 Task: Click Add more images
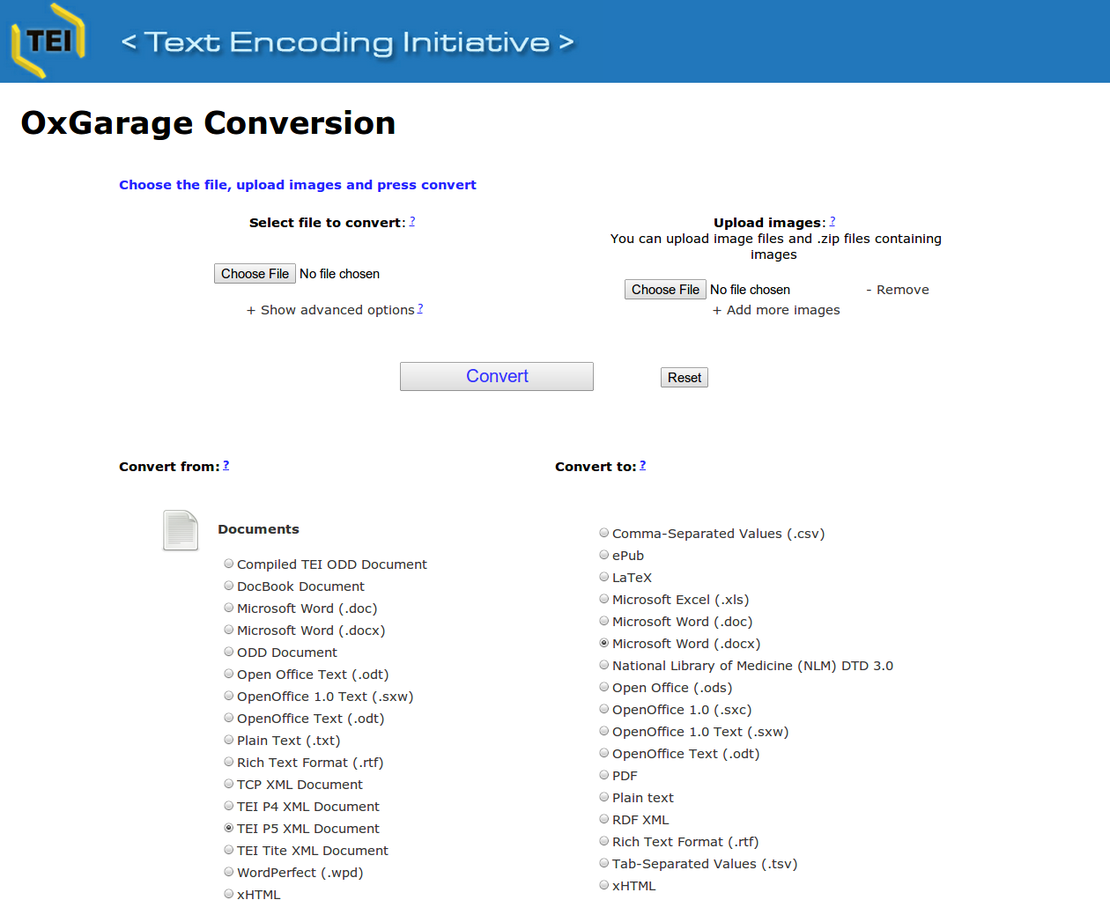click(777, 310)
